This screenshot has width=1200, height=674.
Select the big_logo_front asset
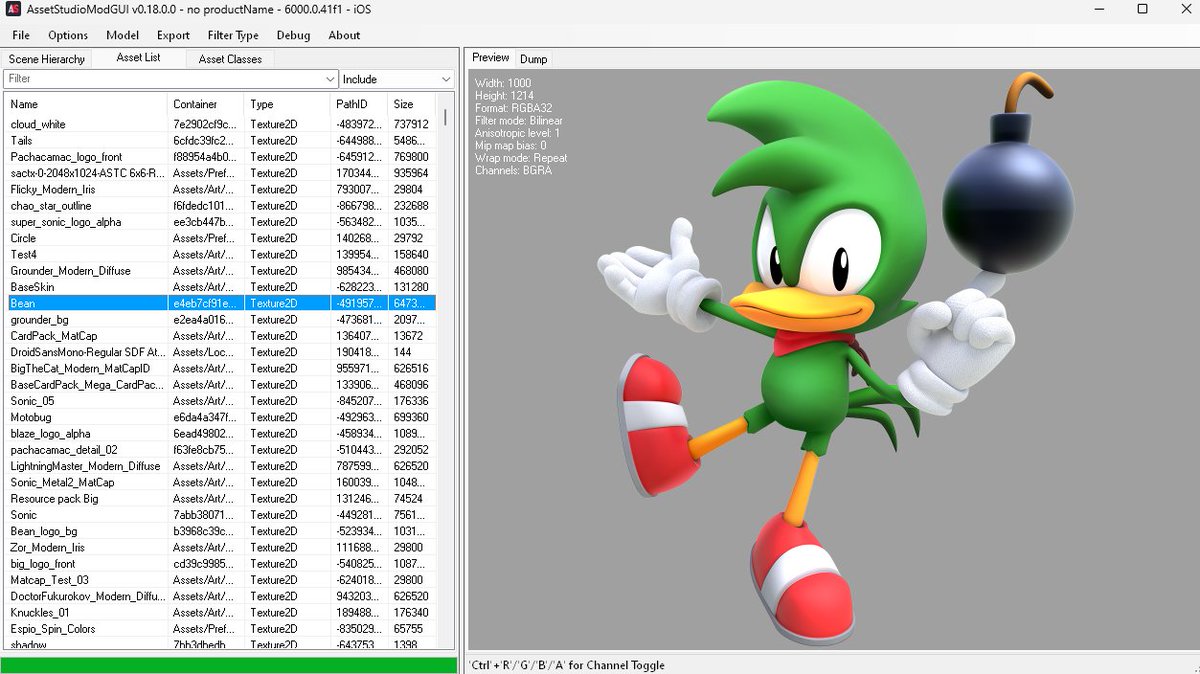coord(220,564)
